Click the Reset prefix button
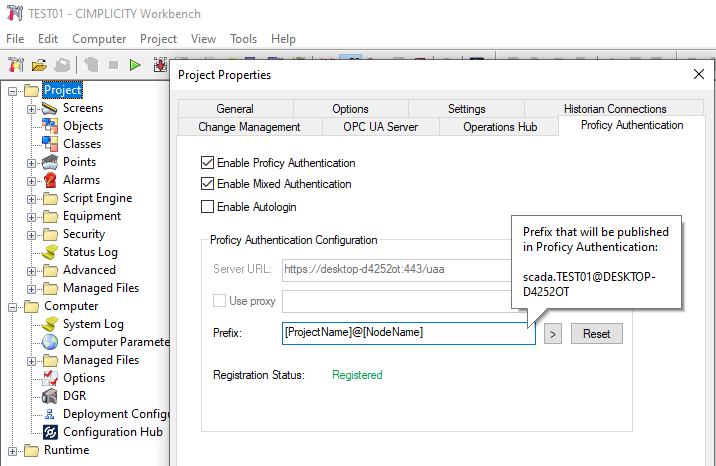 point(596,334)
